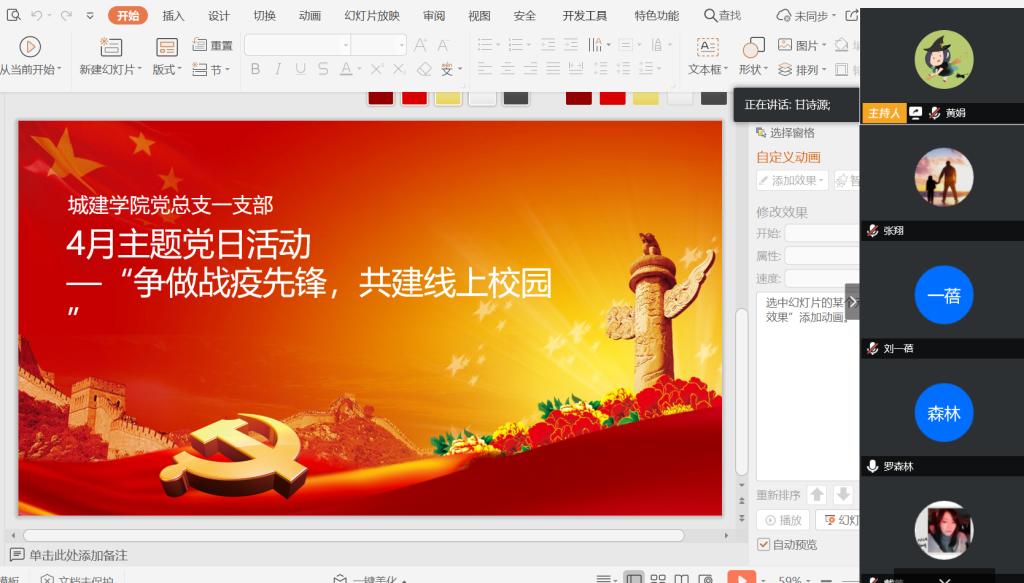Click the redo arrow icon
Screen dimensions: 1024x583
(x=66, y=15)
